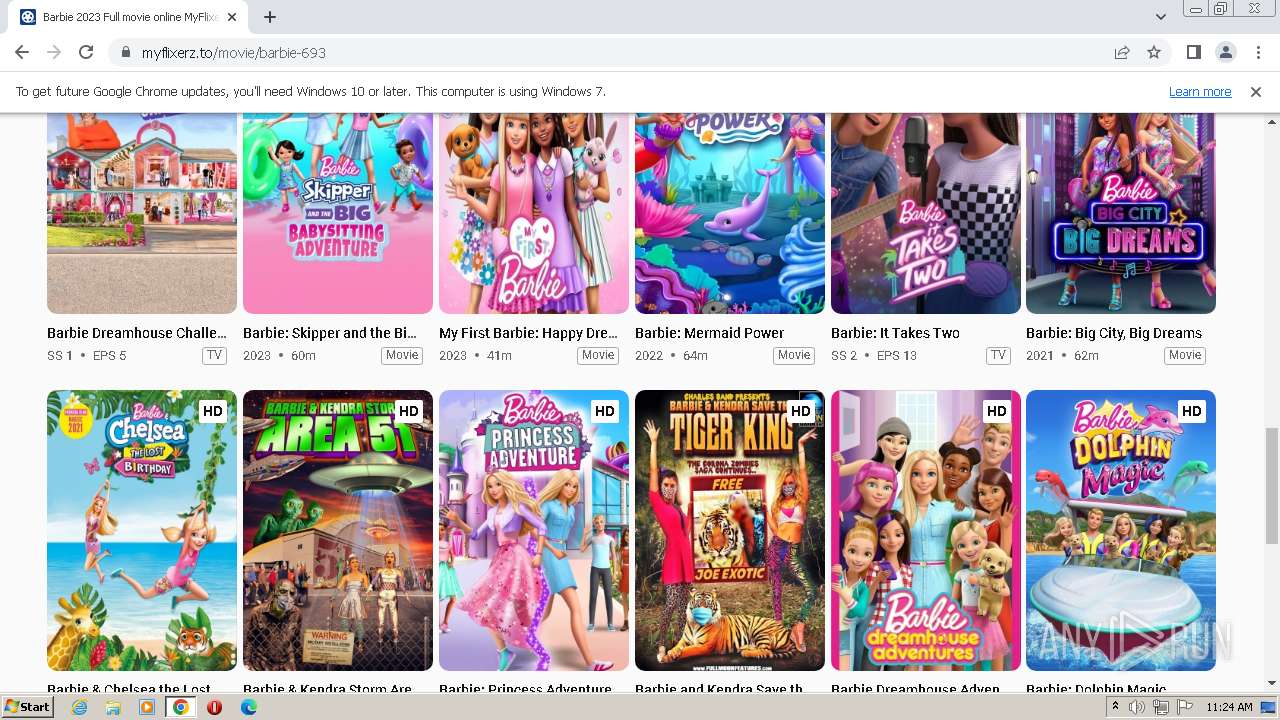The height and width of the screenshot is (720, 1280).
Task: Click TV tag under Dreamhouse Challenge
Action: [x=214, y=355]
